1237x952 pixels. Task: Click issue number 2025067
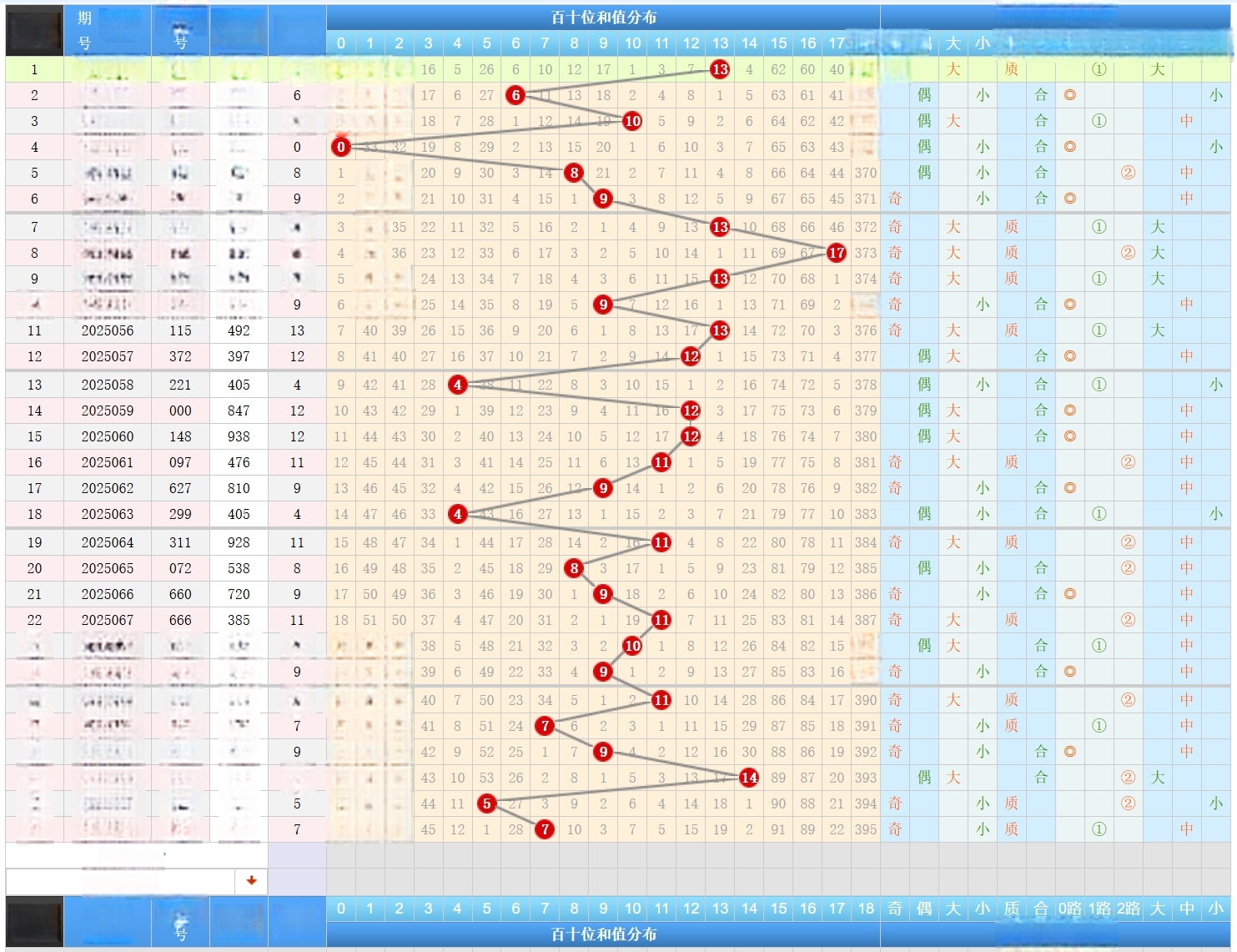coord(108,620)
